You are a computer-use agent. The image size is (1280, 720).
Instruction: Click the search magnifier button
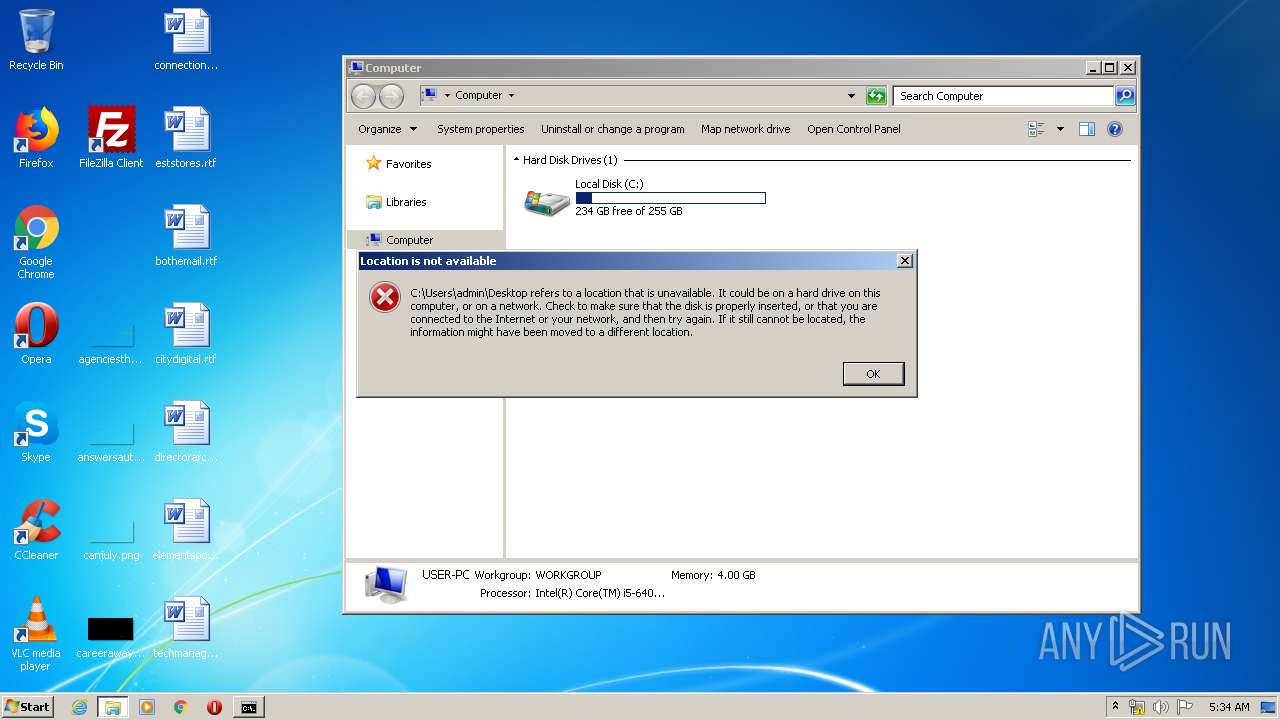point(1125,96)
